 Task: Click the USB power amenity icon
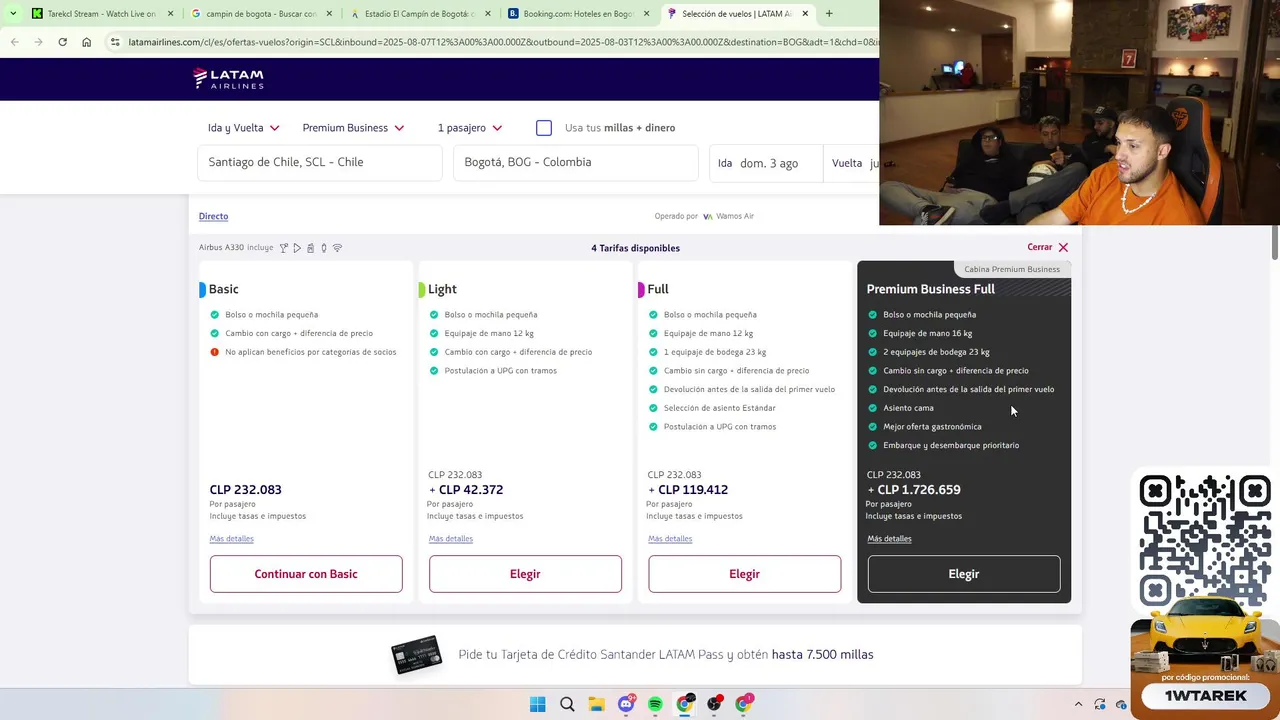point(323,248)
